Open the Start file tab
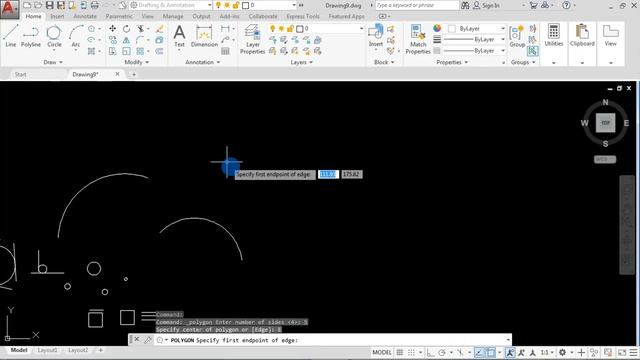This screenshot has width=640, height=360. [20, 74]
